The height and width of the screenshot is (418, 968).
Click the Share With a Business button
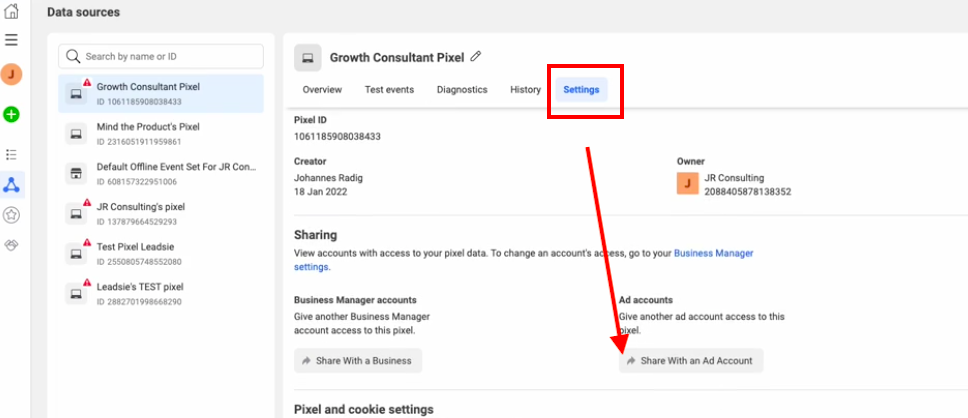point(357,361)
